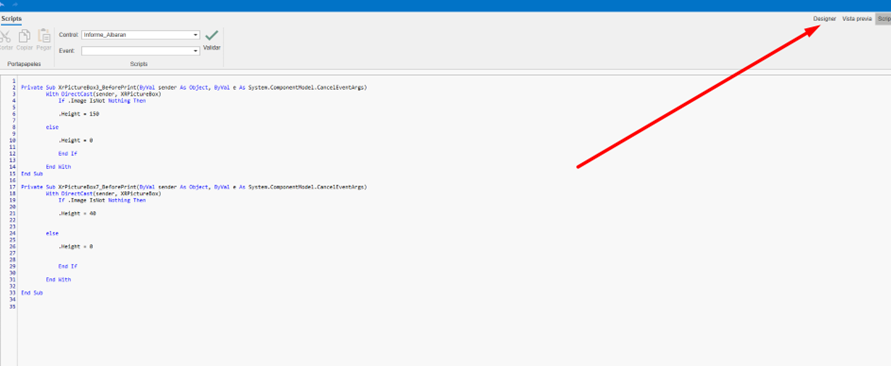Image resolution: width=891 pixels, height=366 pixels.
Task: Click 'With DirectCast(sender, XRPictureBox)' on line 3
Action: 103,94
